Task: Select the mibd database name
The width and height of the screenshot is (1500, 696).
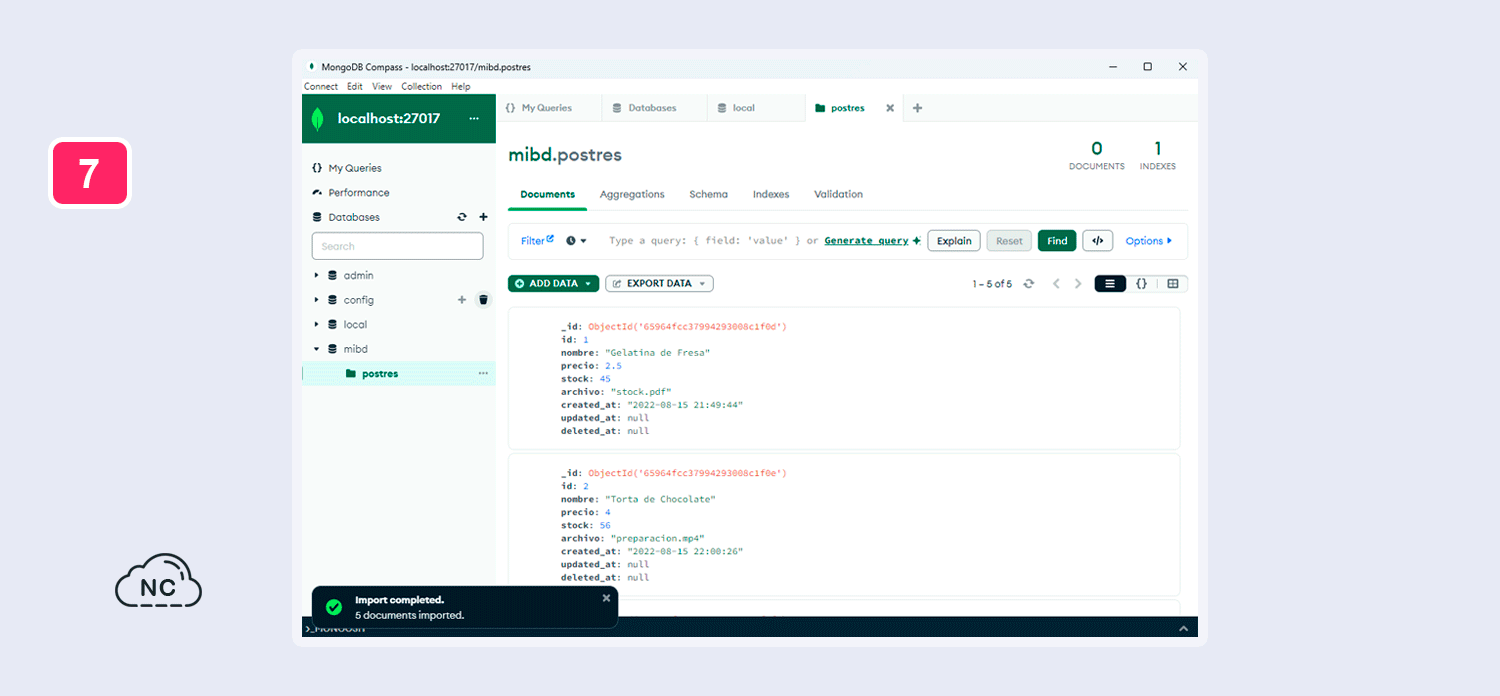Action: [x=355, y=349]
